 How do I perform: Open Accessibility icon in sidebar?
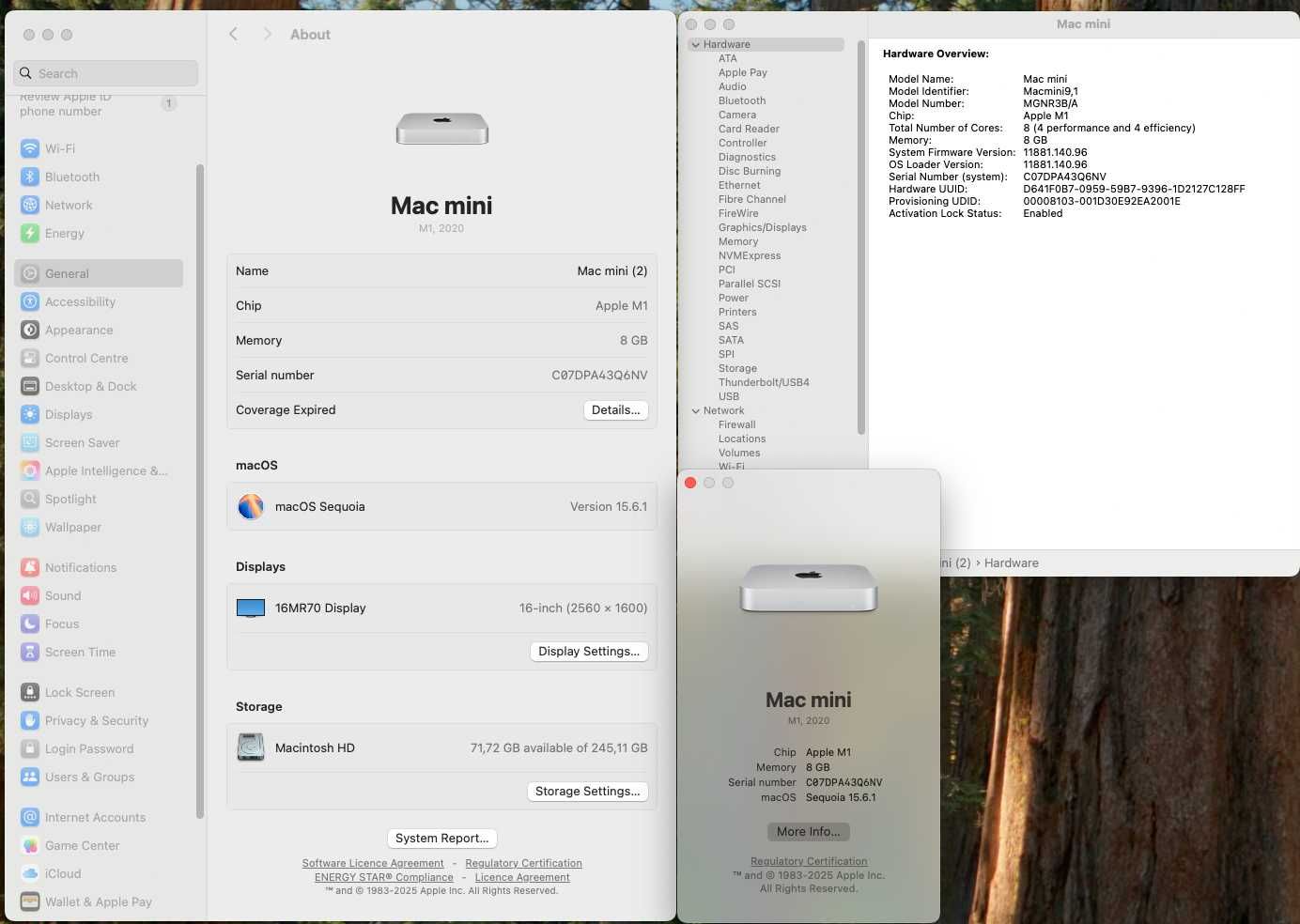[x=30, y=301]
